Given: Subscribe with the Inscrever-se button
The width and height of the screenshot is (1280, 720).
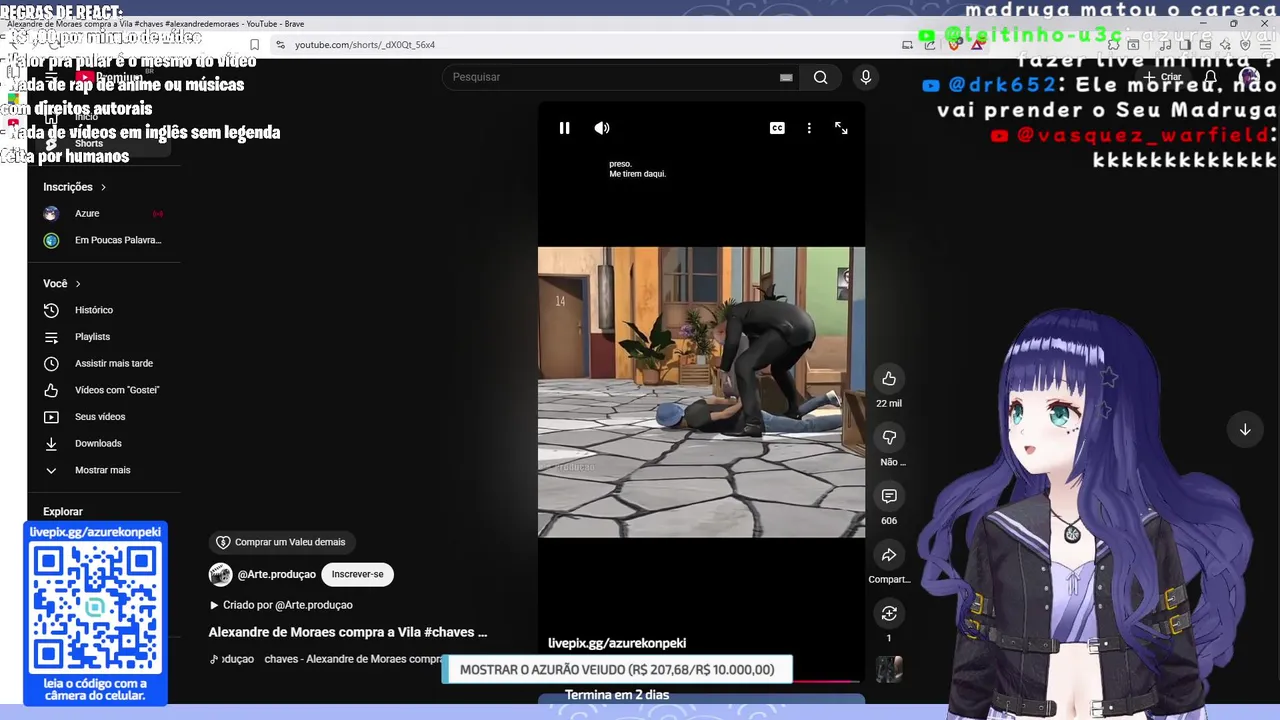Looking at the screenshot, I should click(x=357, y=574).
